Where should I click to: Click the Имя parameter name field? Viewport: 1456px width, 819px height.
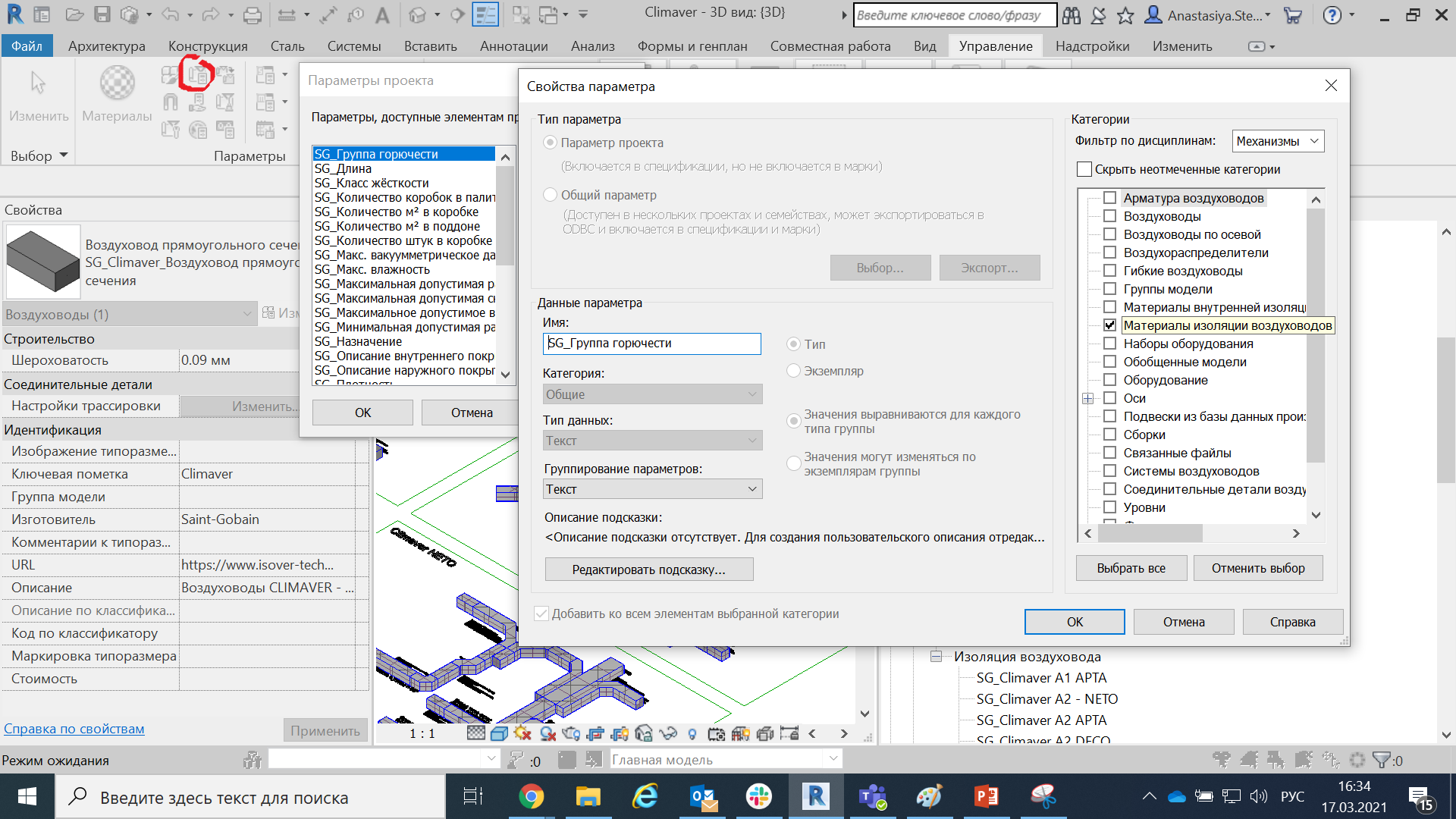(652, 344)
